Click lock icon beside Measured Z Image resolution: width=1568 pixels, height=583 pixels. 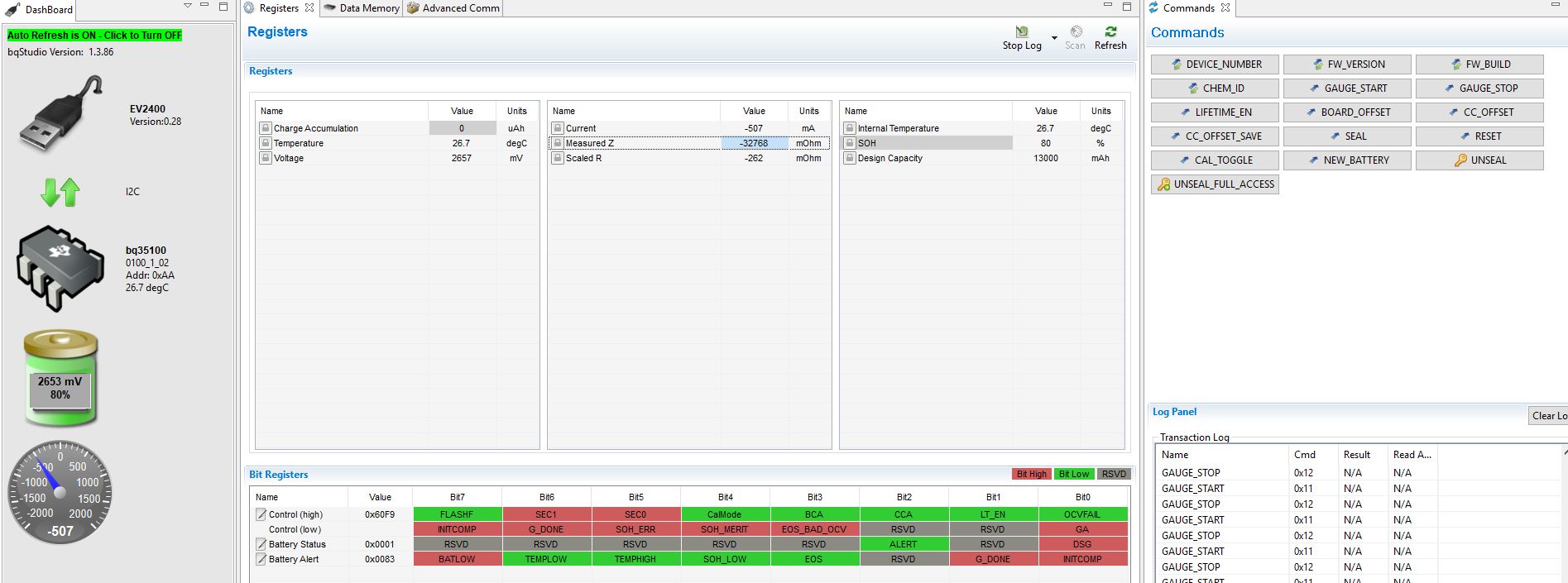click(558, 143)
